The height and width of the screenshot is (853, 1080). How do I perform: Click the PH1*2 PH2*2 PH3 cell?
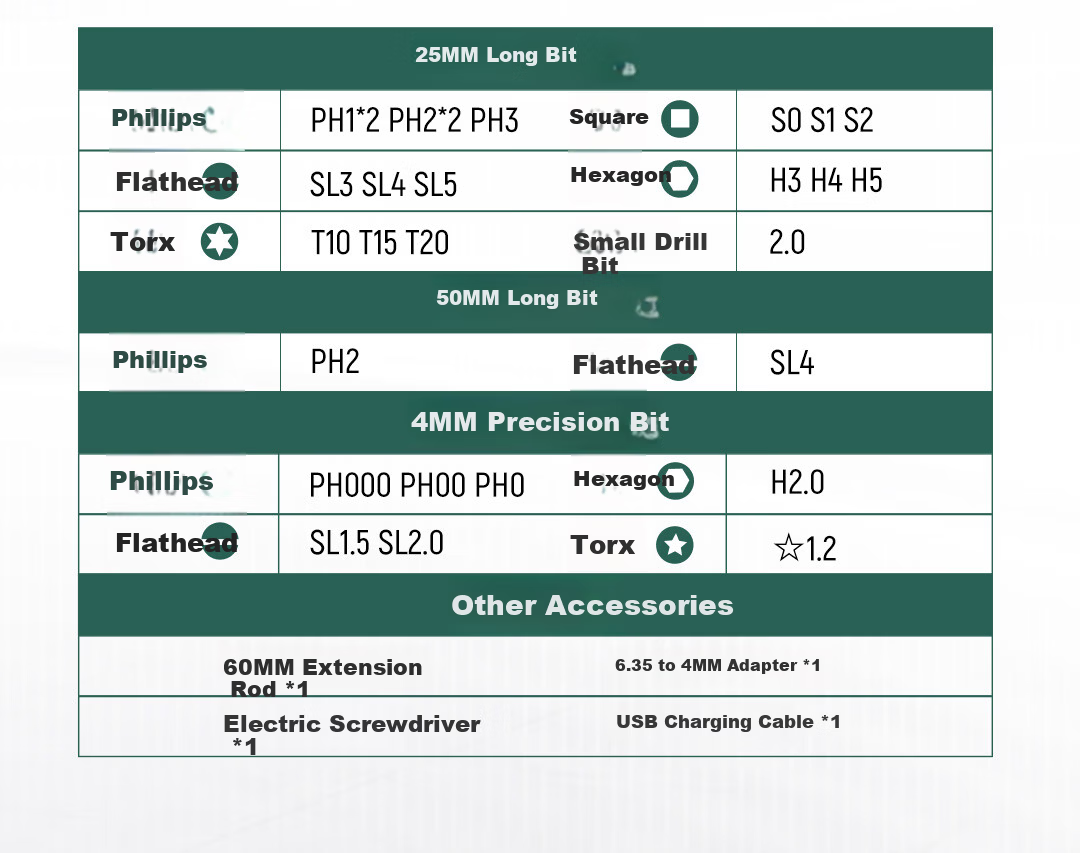coord(415,121)
